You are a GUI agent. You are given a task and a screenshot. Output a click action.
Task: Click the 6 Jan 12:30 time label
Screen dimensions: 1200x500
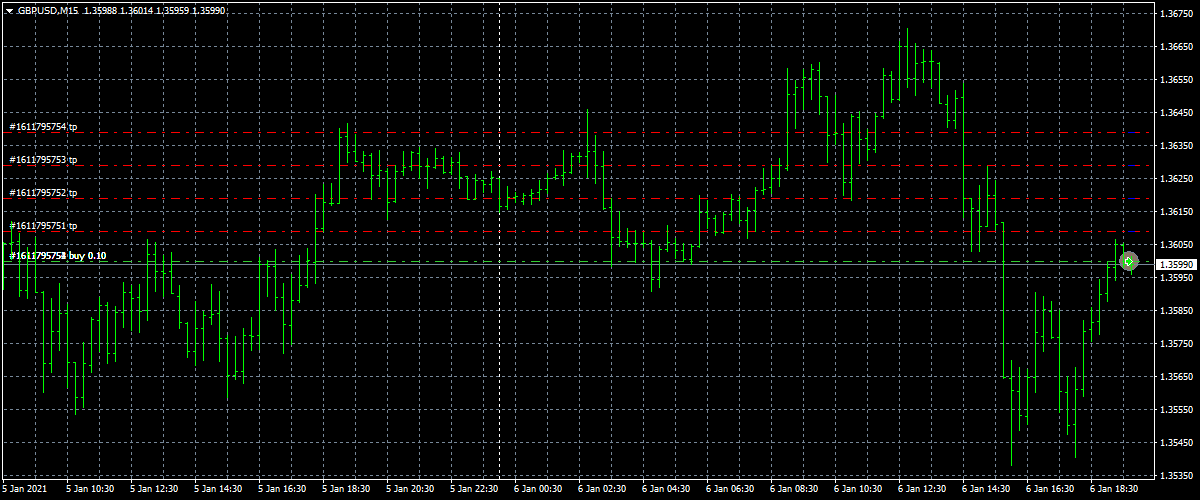click(x=921, y=491)
